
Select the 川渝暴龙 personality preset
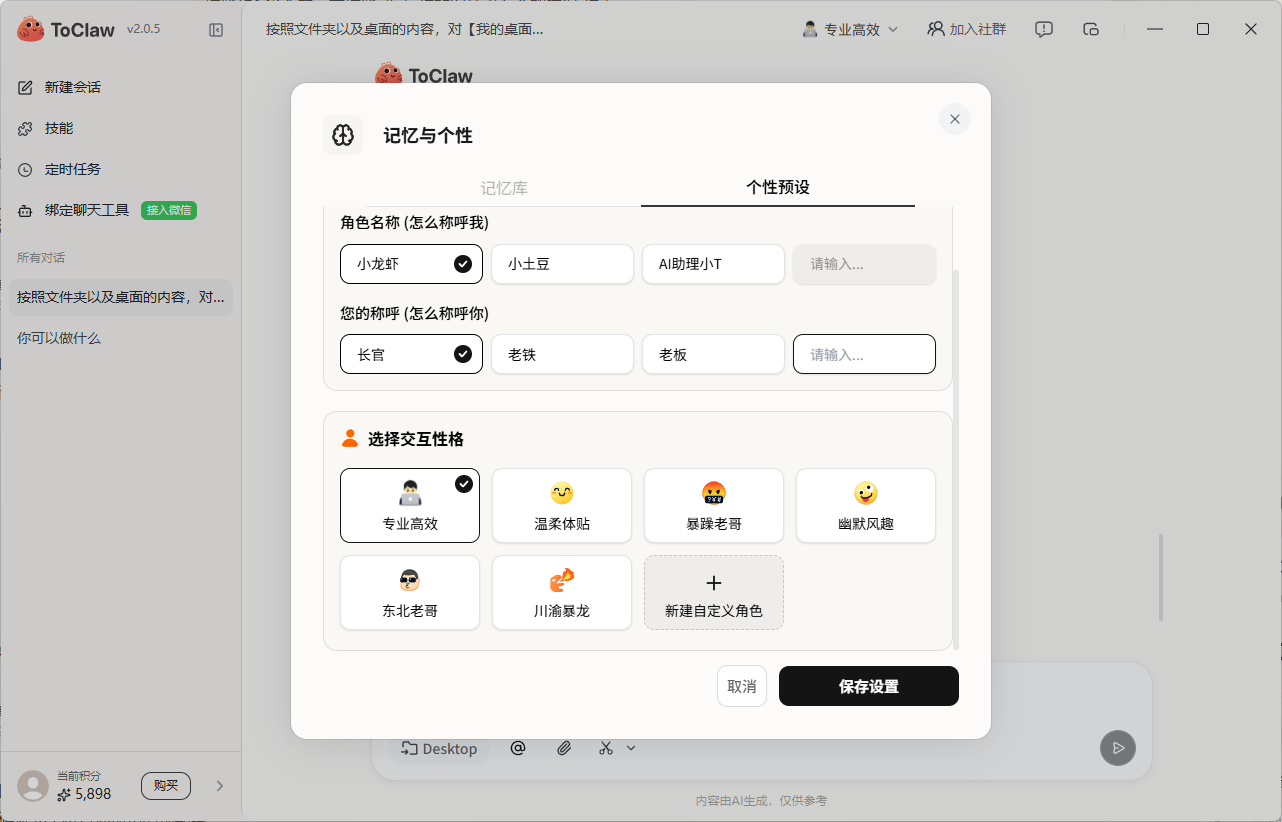[x=562, y=592]
